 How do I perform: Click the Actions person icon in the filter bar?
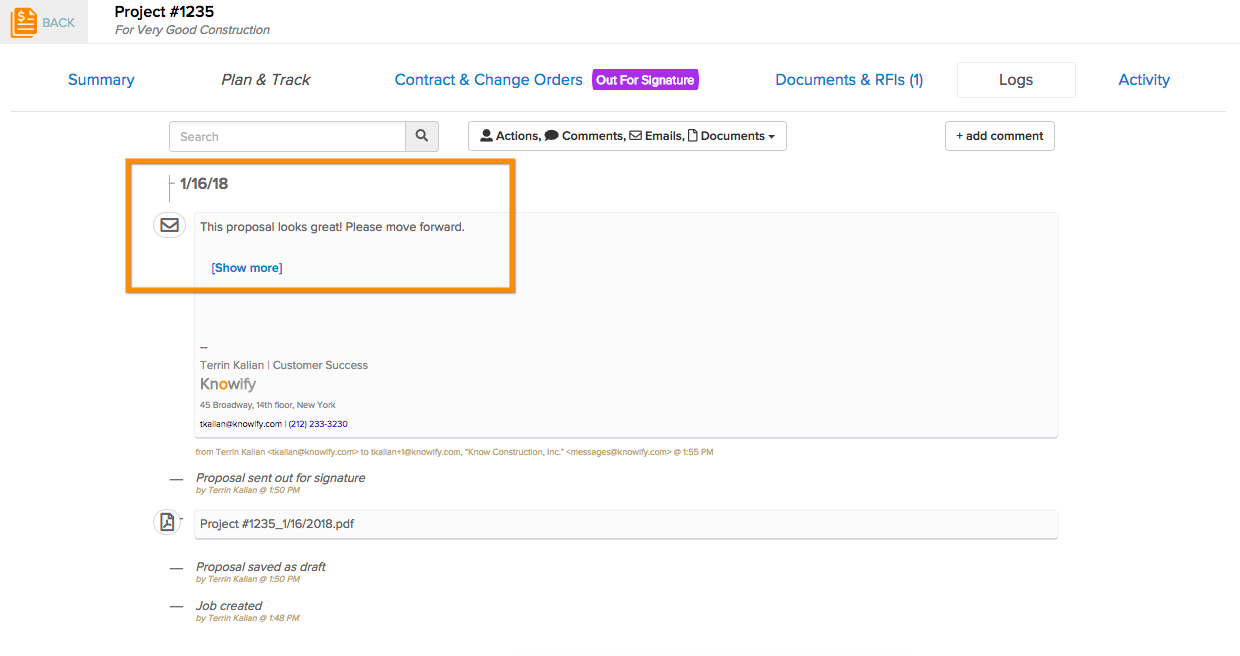(487, 135)
